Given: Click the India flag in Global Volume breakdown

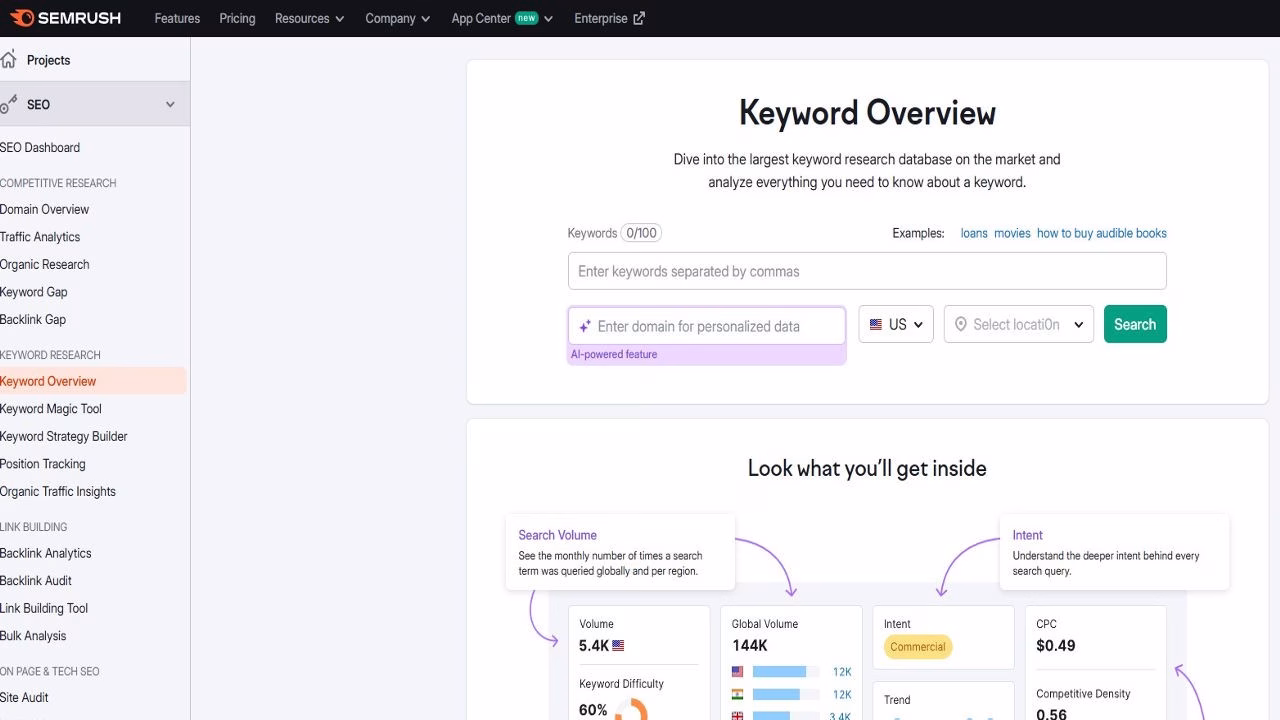Looking at the screenshot, I should tap(736, 694).
